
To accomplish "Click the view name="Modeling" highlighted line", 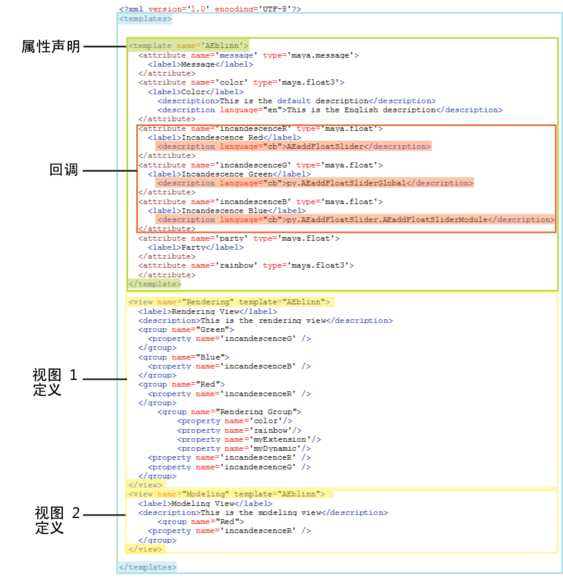I will click(230, 494).
